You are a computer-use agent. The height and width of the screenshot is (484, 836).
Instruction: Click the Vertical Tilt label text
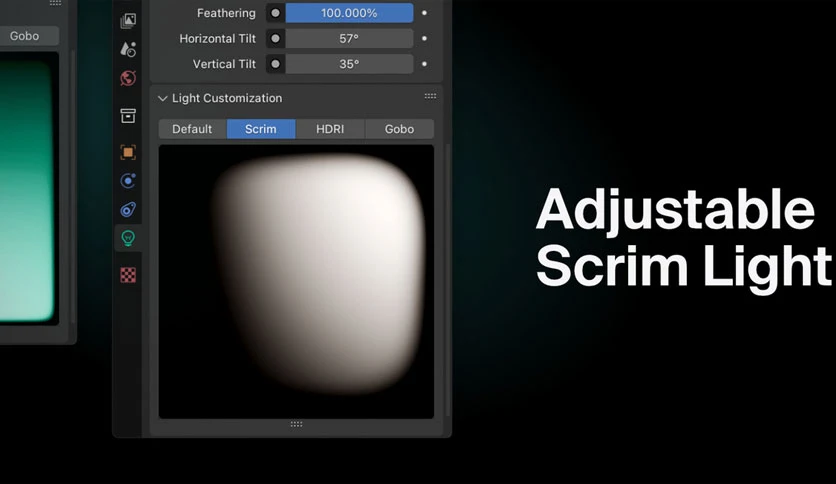click(x=224, y=64)
